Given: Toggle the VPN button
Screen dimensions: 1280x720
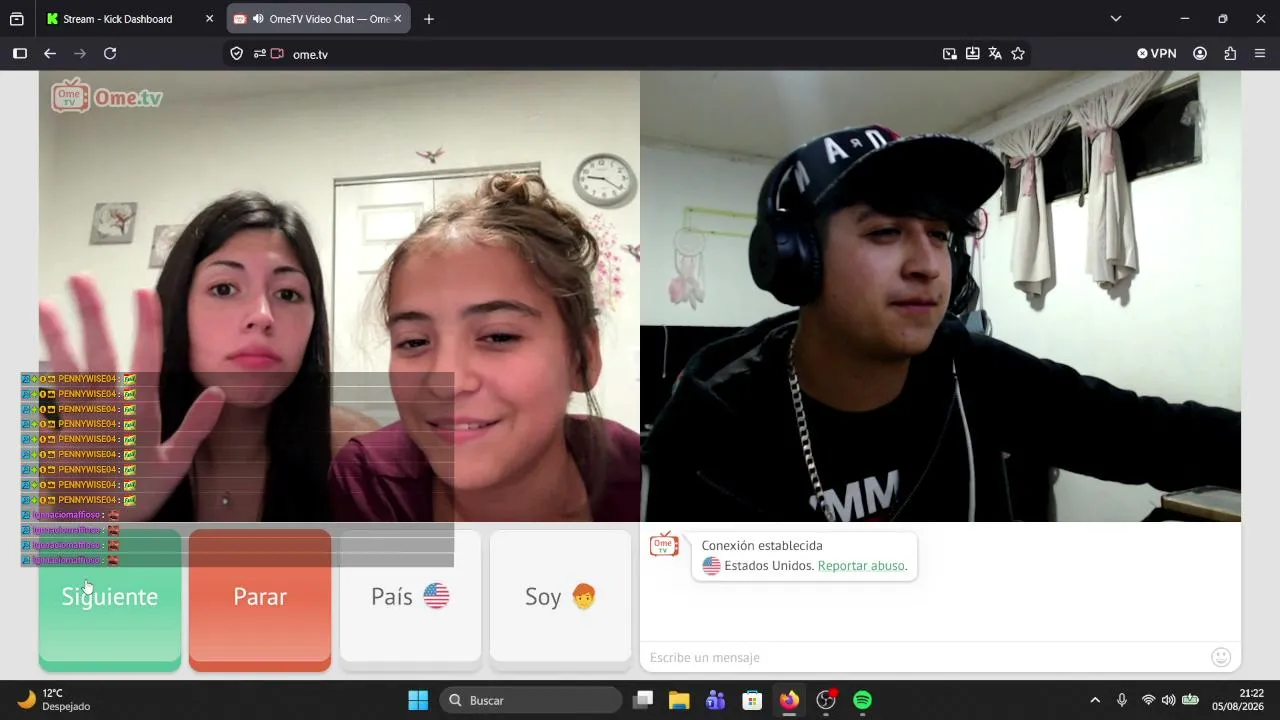Looking at the screenshot, I should pyautogui.click(x=1157, y=54).
